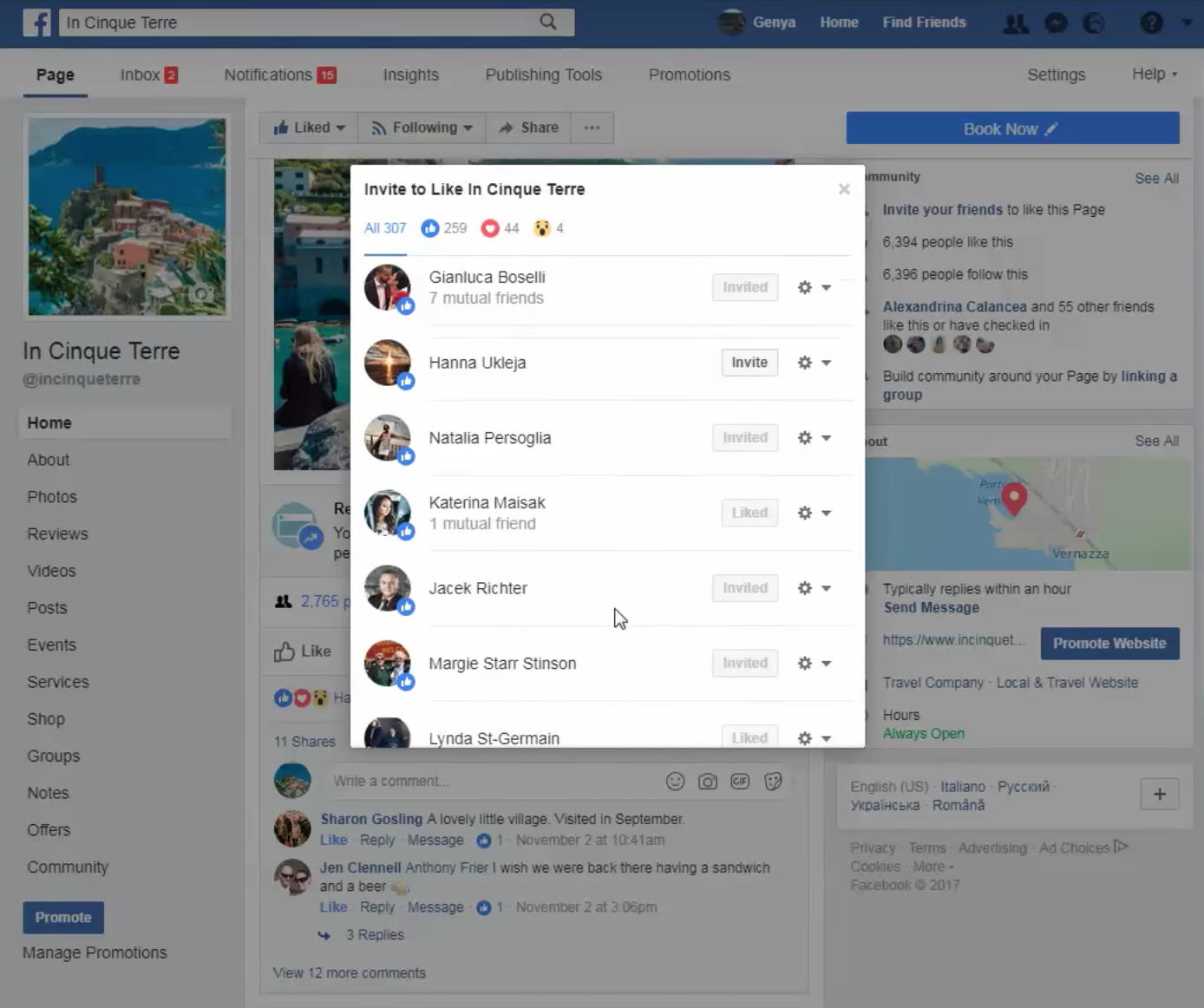
Task: Open the gear options for Katerina Maisak
Action: pyautogui.click(x=814, y=513)
